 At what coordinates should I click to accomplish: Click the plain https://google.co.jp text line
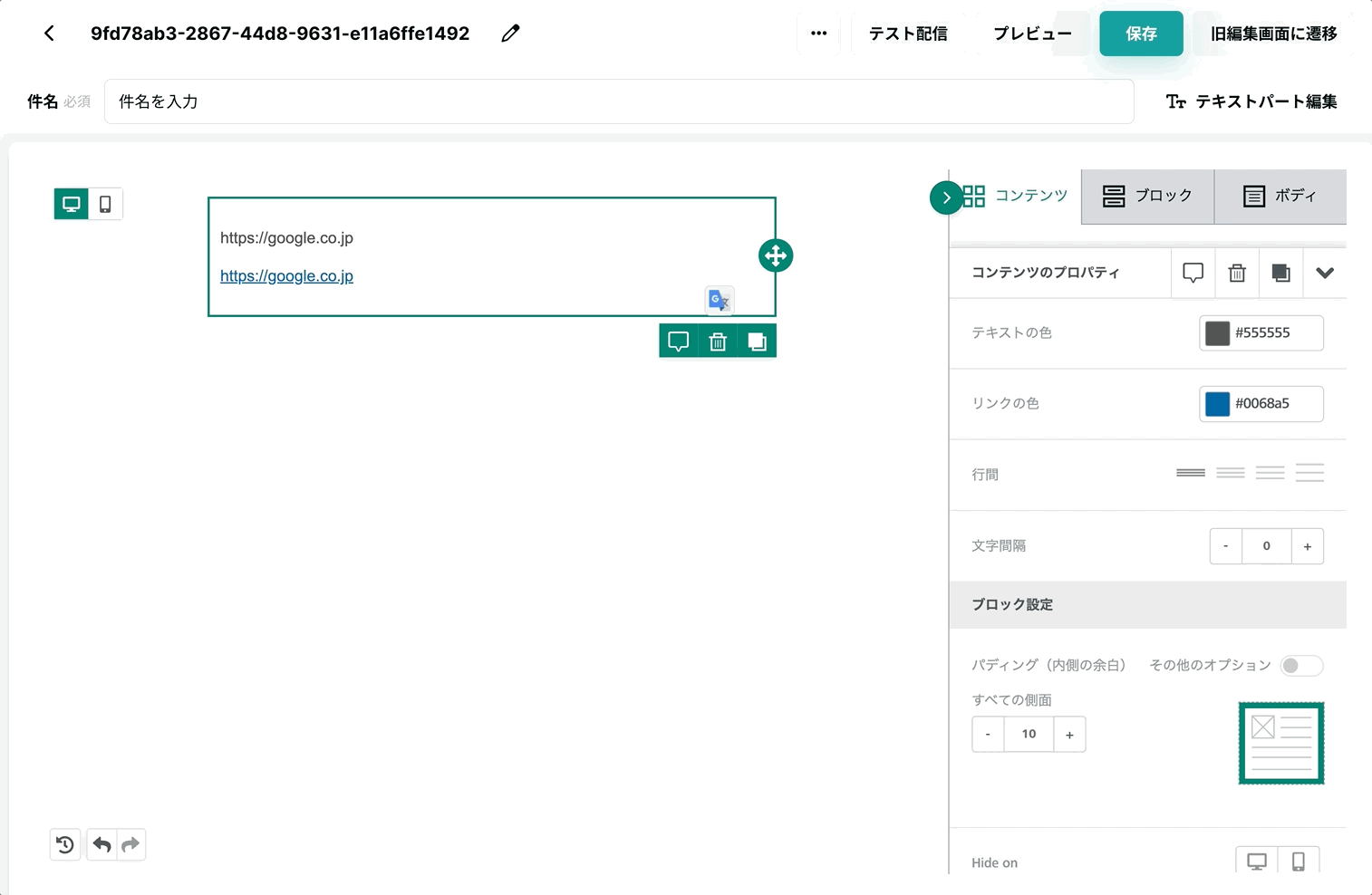286,238
